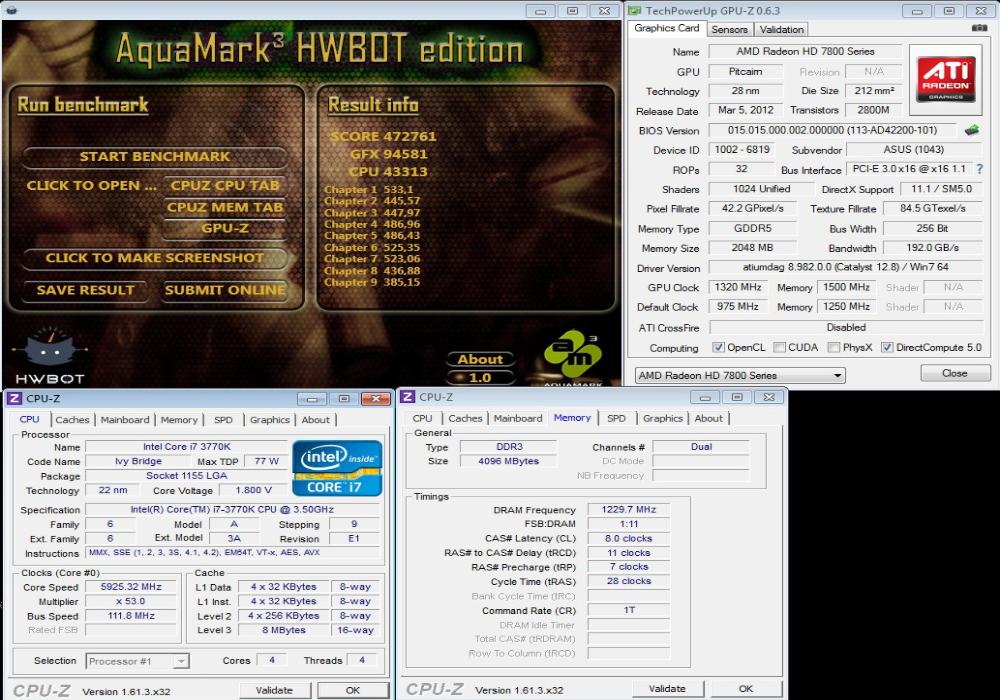Click the CPUZ CPU TAB button
This screenshot has width=1000, height=700.
point(224,186)
